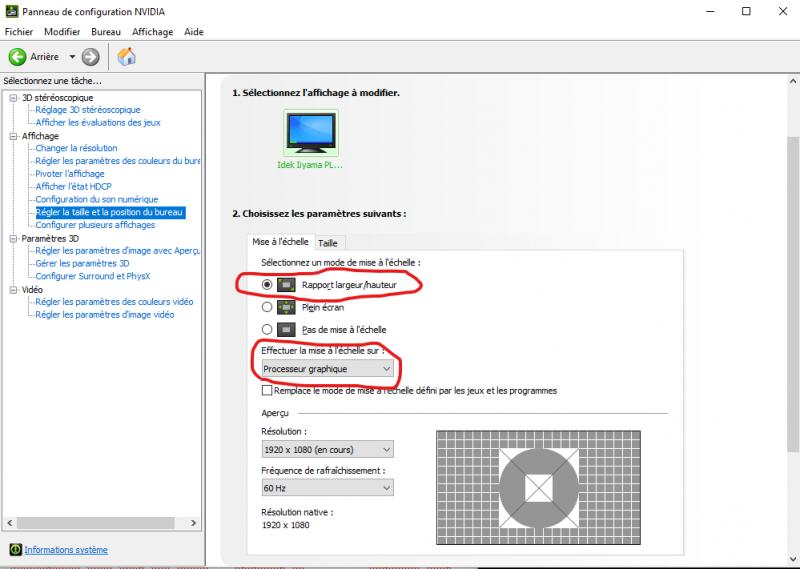Click the NVIDIA logo in the title bar

click(x=12, y=11)
